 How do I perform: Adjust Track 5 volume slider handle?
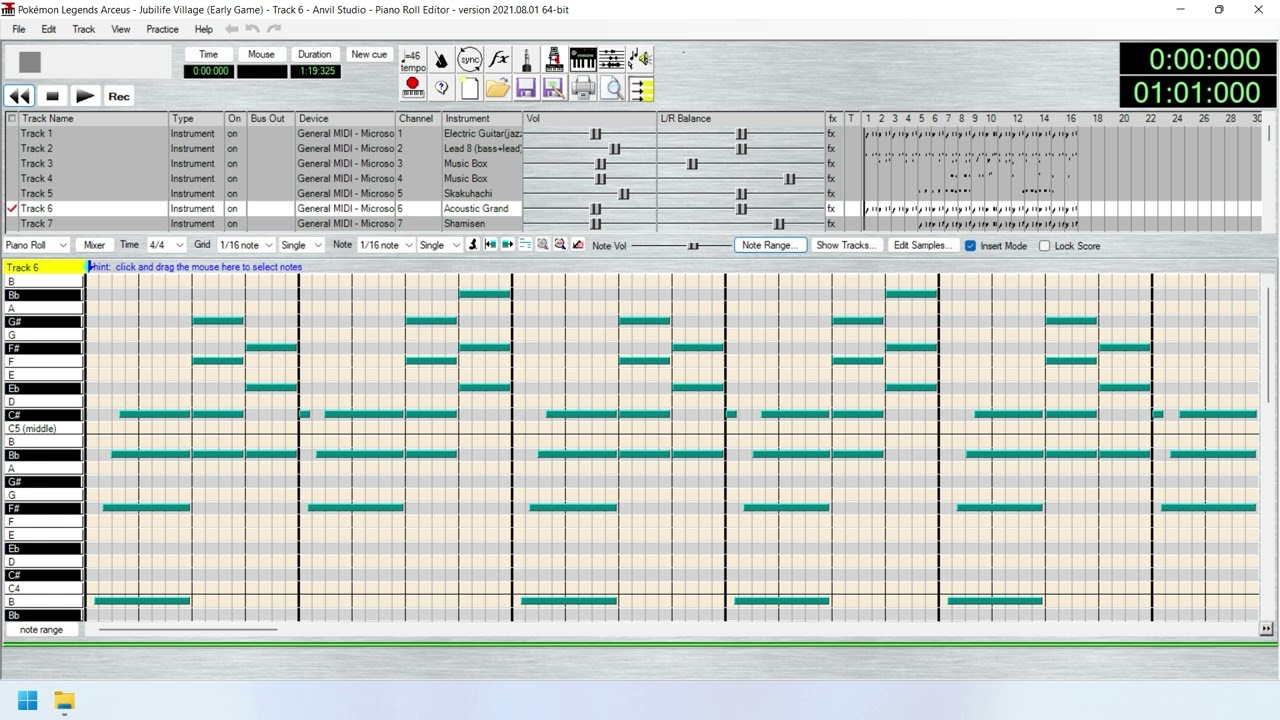click(x=624, y=193)
